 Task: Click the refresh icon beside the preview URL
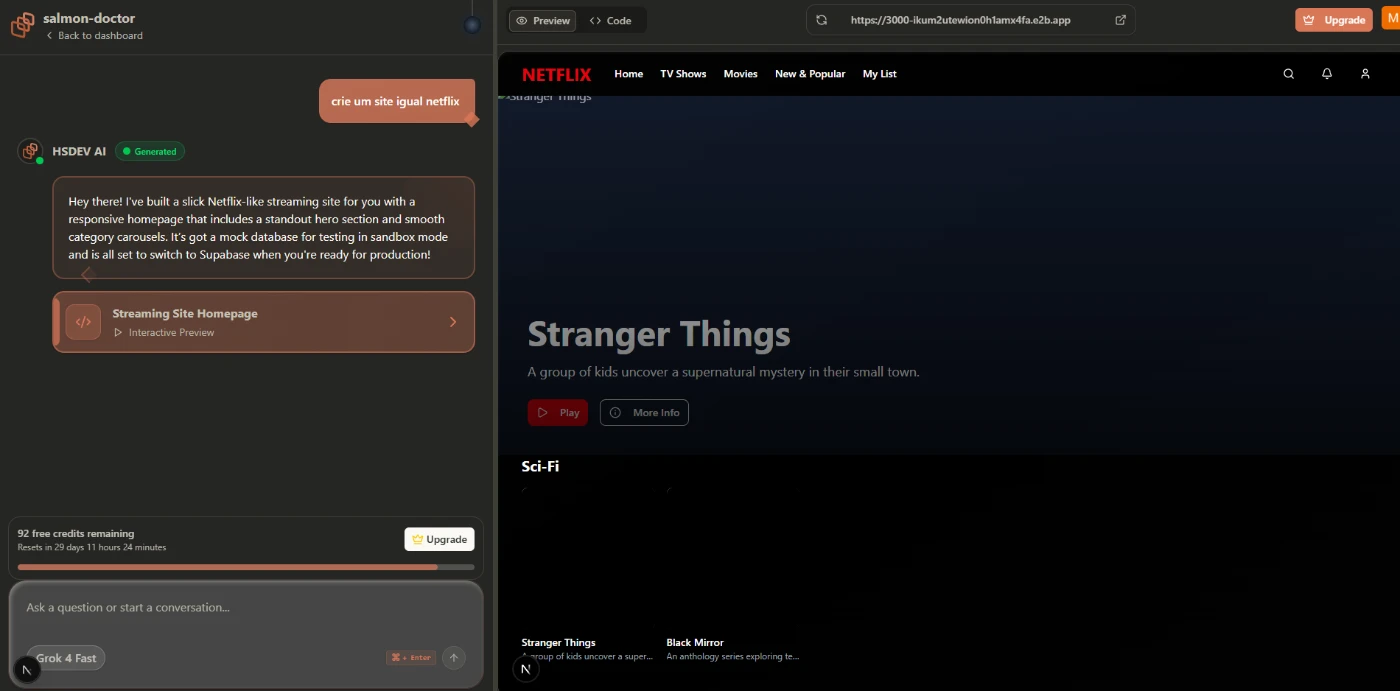822,20
